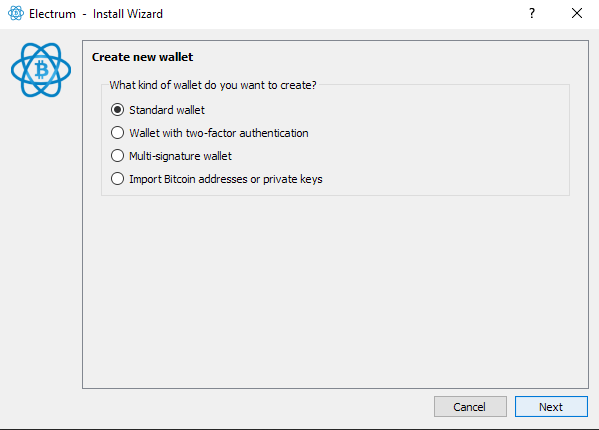Viewport: 599px width, 430px height.
Task: Click the empty area below wallet options
Action: pyautogui.click(x=335, y=290)
